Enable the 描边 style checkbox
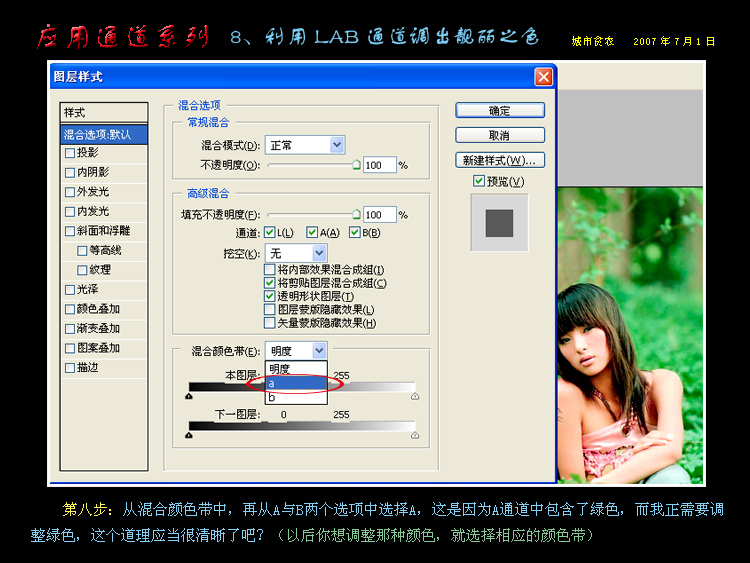The width and height of the screenshot is (750, 563). [x=70, y=368]
